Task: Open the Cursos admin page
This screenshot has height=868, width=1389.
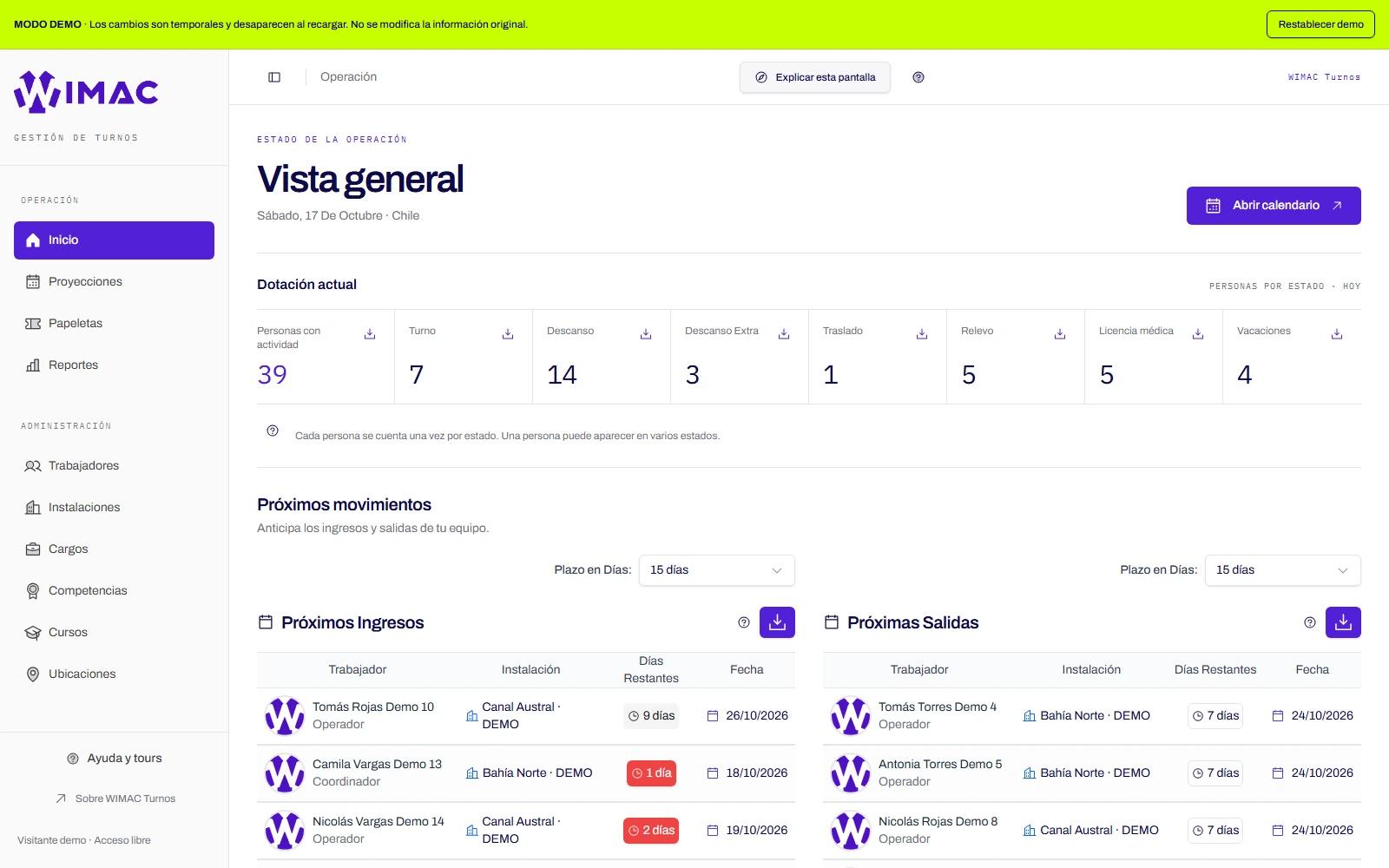Action: click(114, 633)
